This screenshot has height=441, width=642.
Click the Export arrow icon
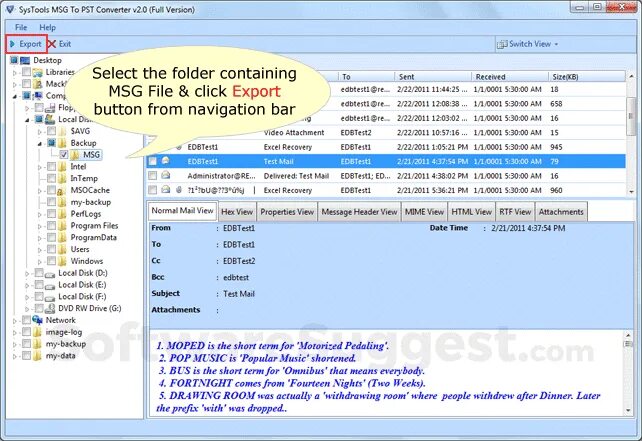pos(13,44)
